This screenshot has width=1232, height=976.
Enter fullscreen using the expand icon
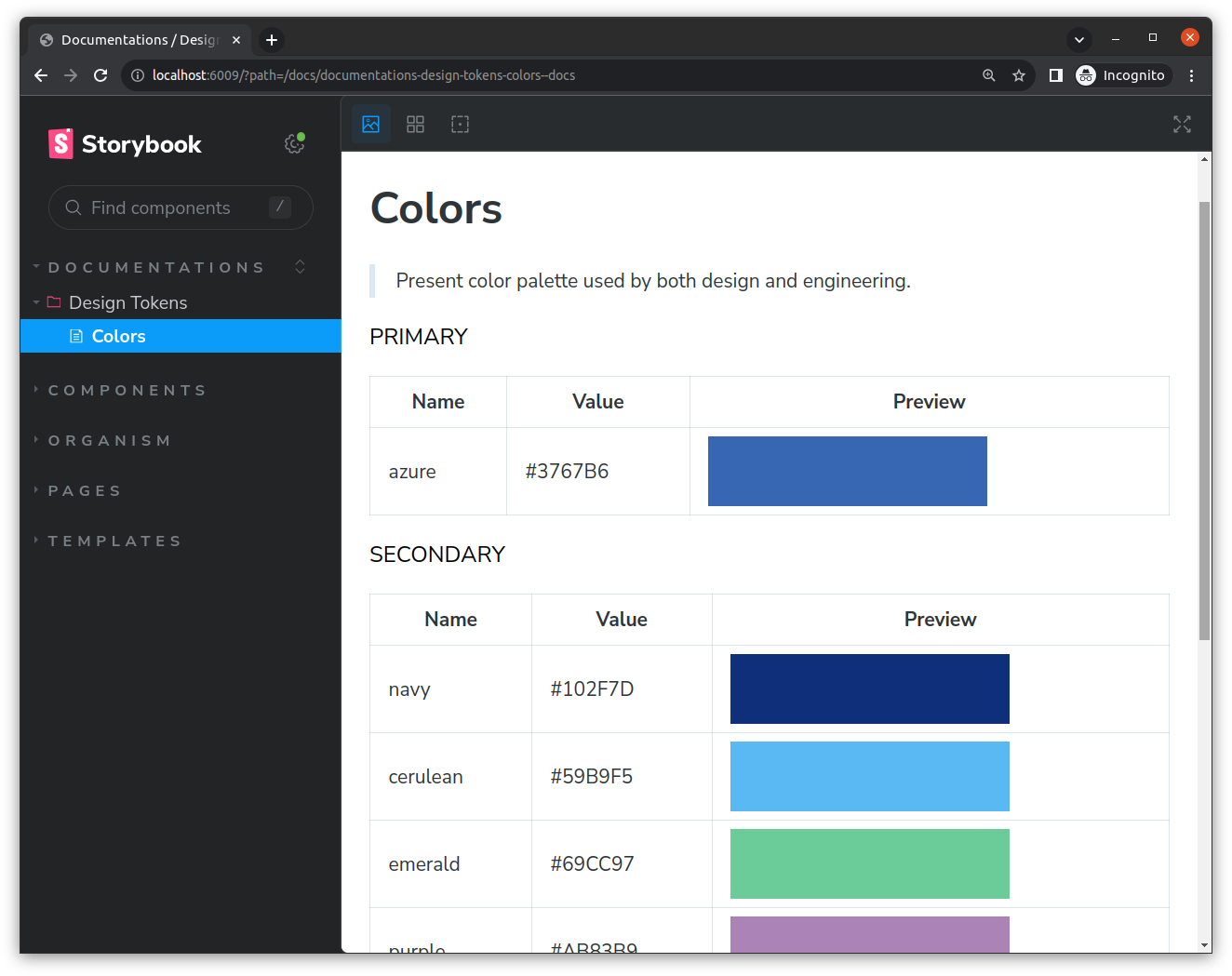1182,124
